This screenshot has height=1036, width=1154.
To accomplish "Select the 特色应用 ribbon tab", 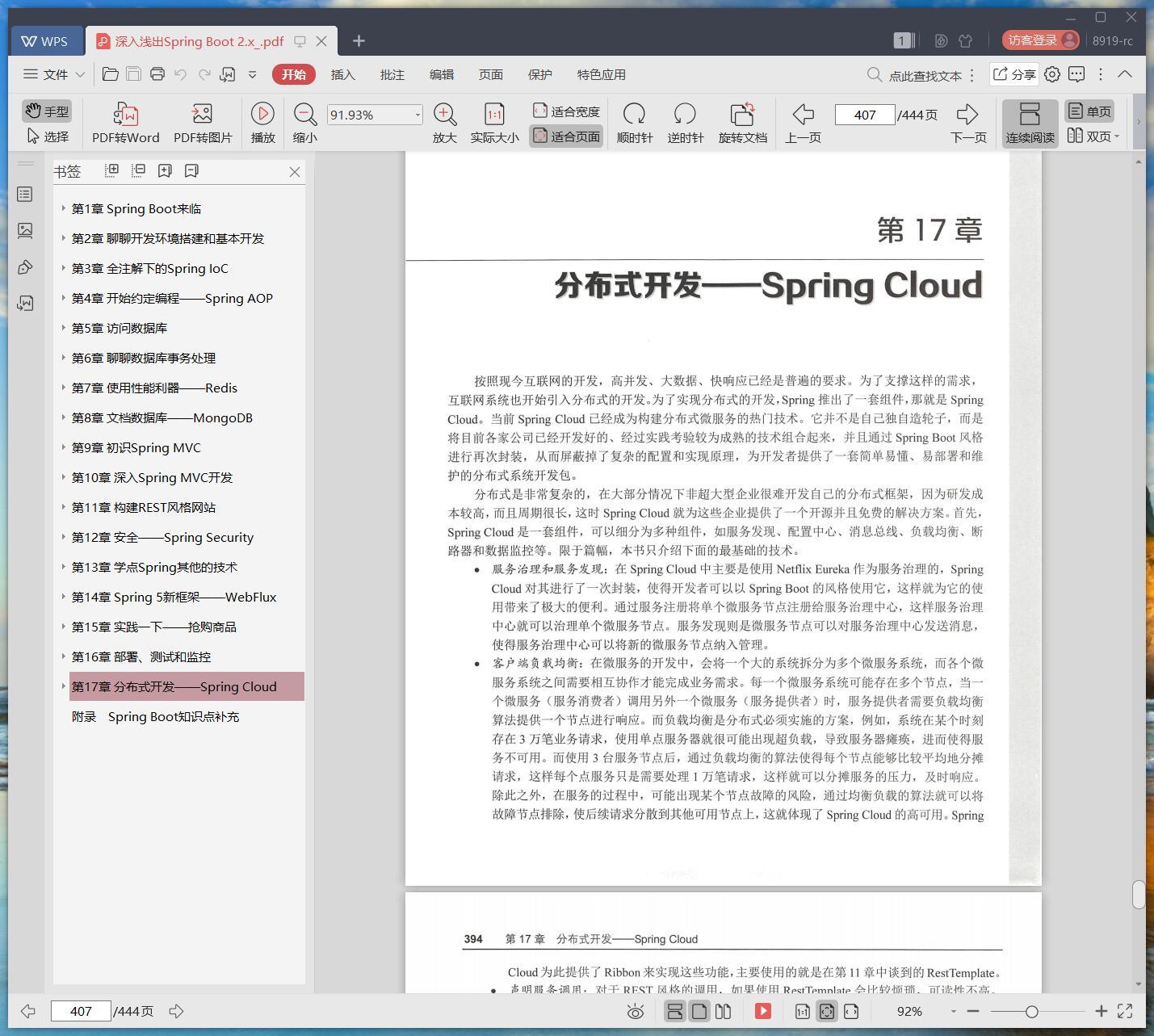I will (601, 74).
